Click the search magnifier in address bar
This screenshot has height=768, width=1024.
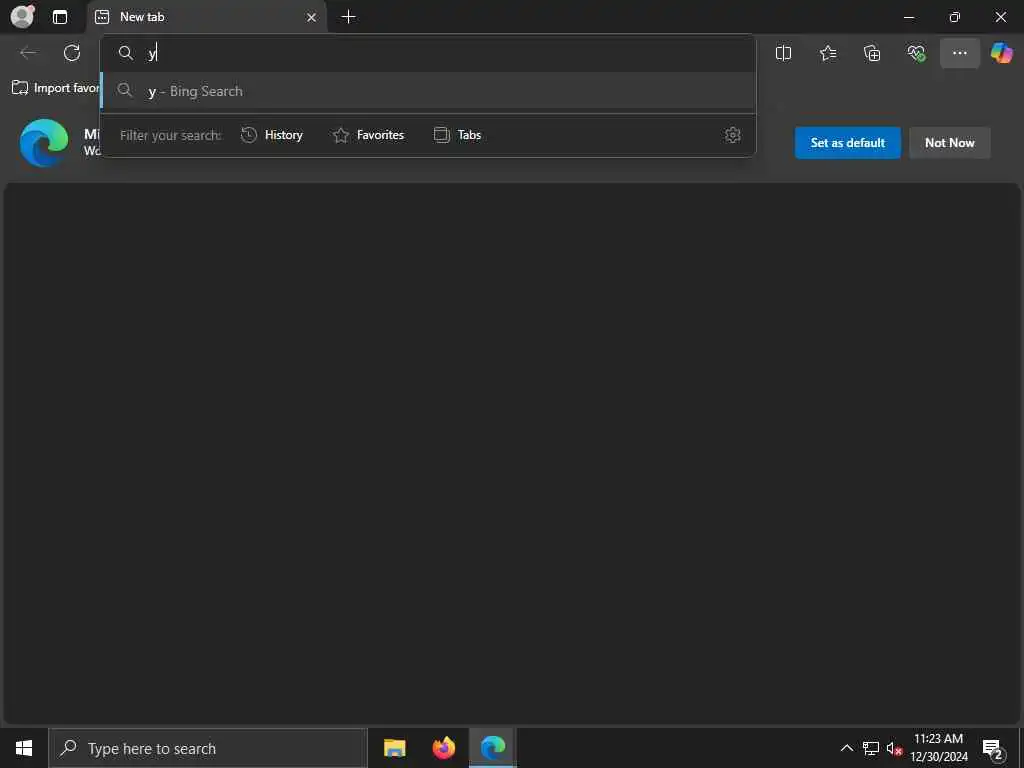pyautogui.click(x=126, y=54)
